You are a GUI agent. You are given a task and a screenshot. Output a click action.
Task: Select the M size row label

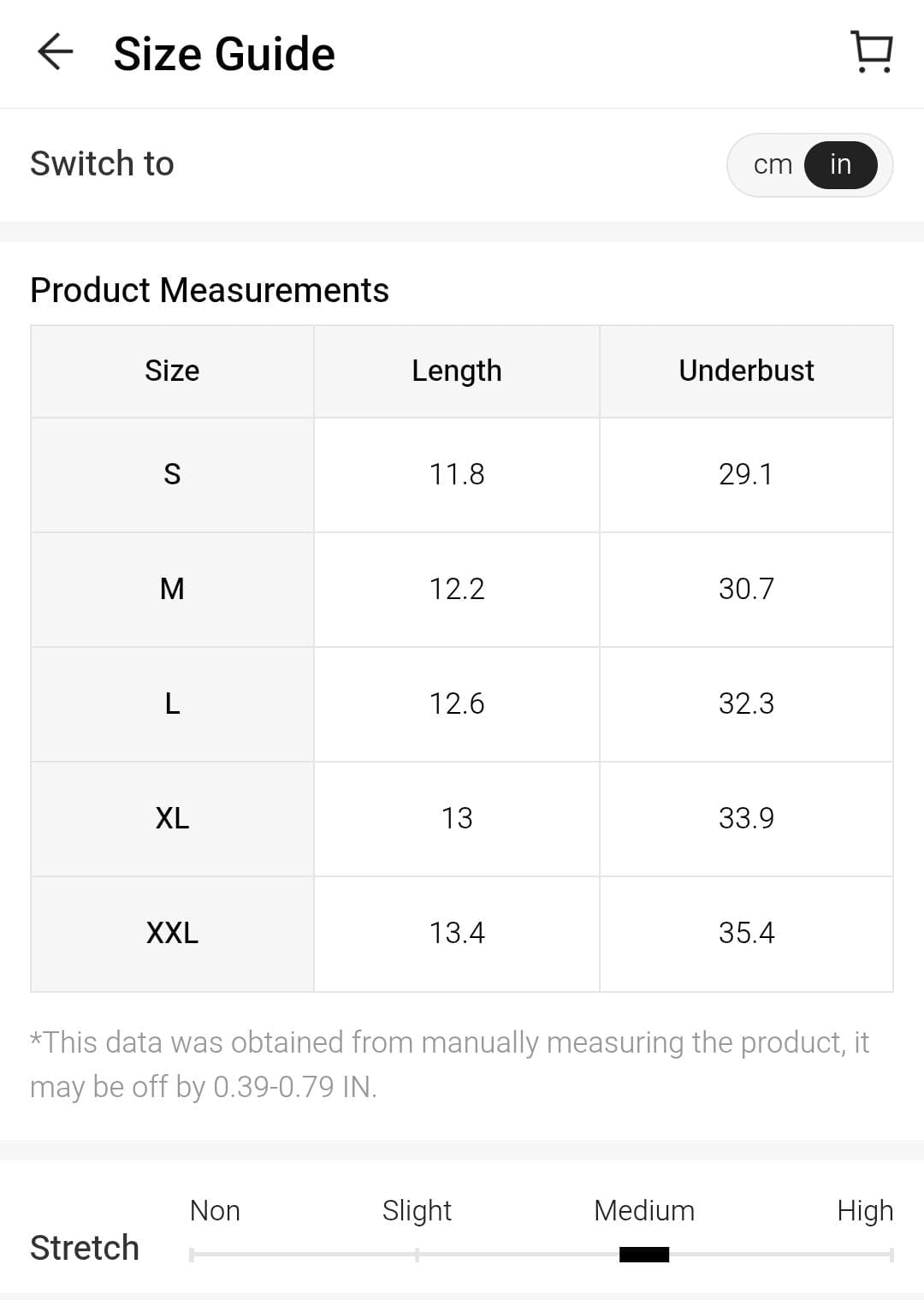172,589
